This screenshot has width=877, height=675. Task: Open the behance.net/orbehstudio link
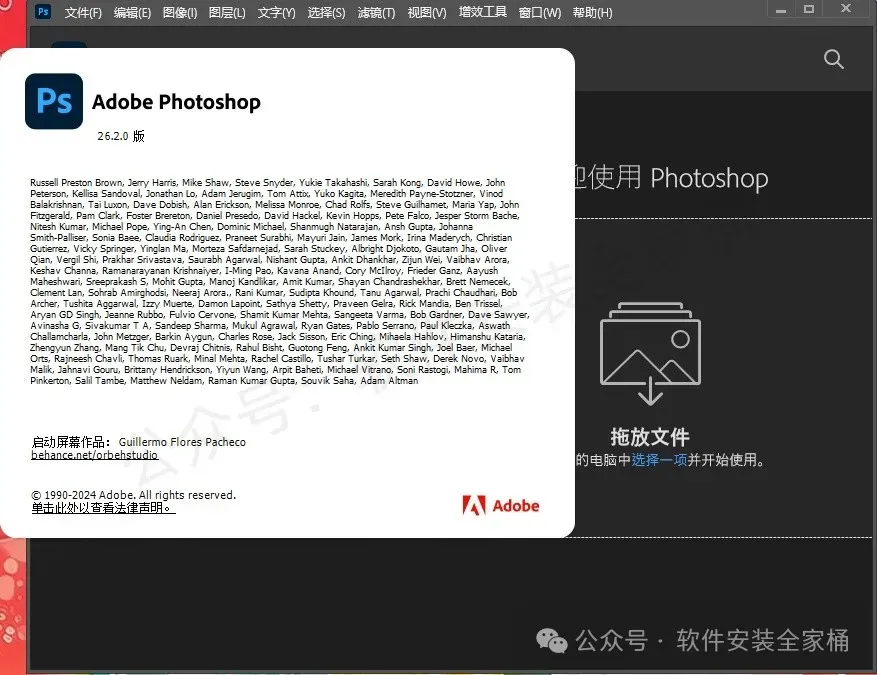point(95,455)
